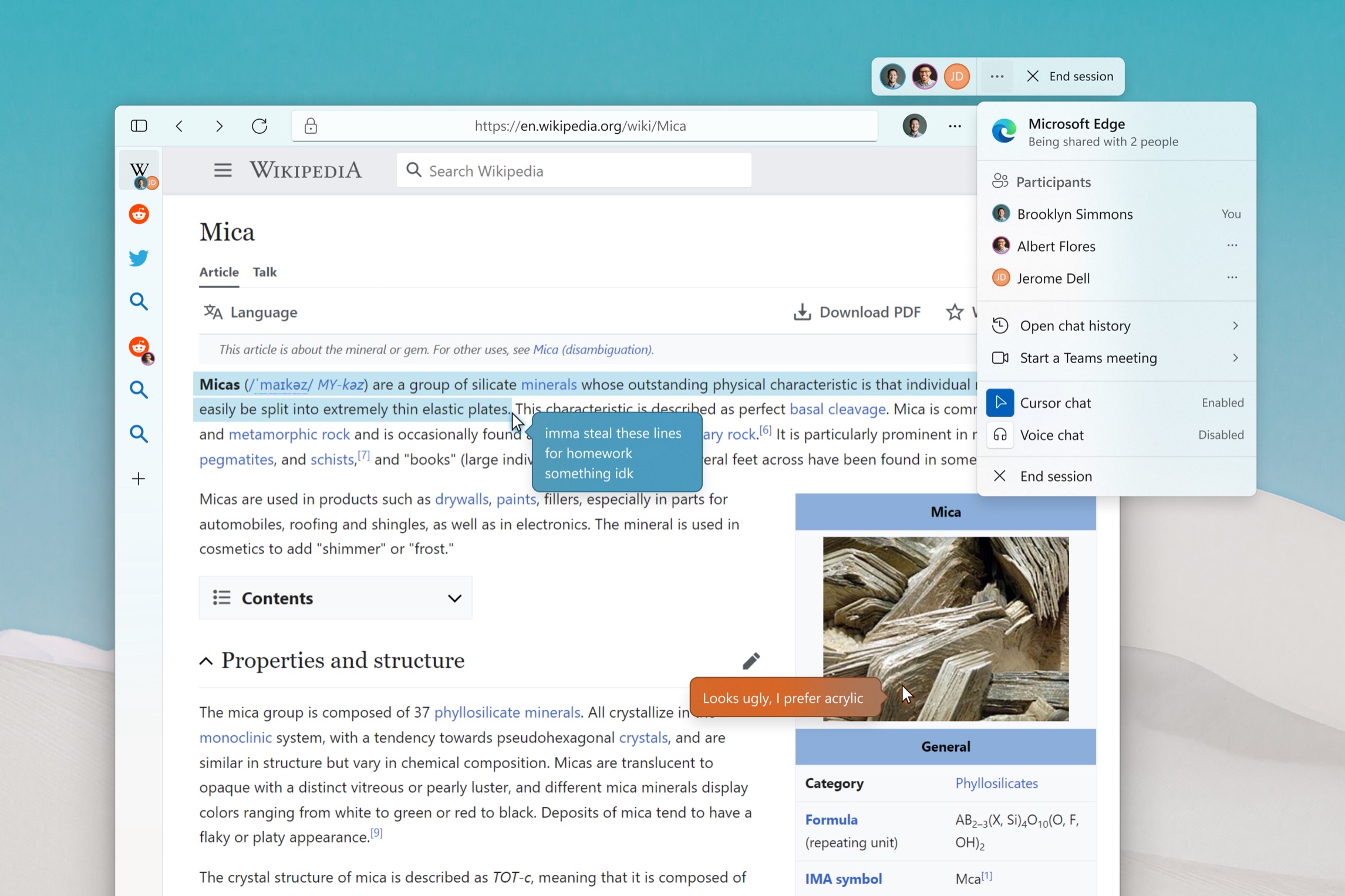Reload the page with the refresh icon
The width and height of the screenshot is (1345, 896).
pyautogui.click(x=259, y=126)
